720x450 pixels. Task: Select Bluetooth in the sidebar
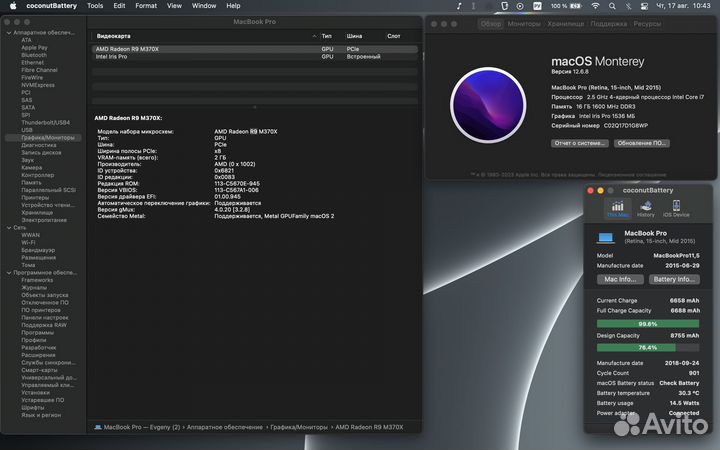coord(34,55)
